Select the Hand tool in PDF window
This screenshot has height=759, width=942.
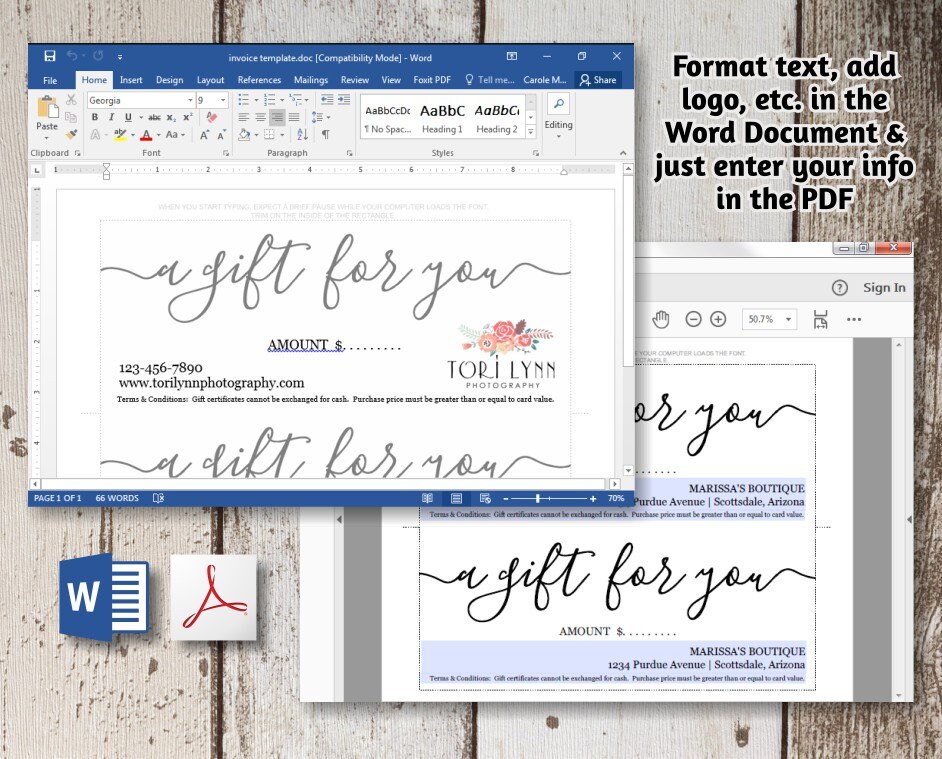pyautogui.click(x=661, y=319)
